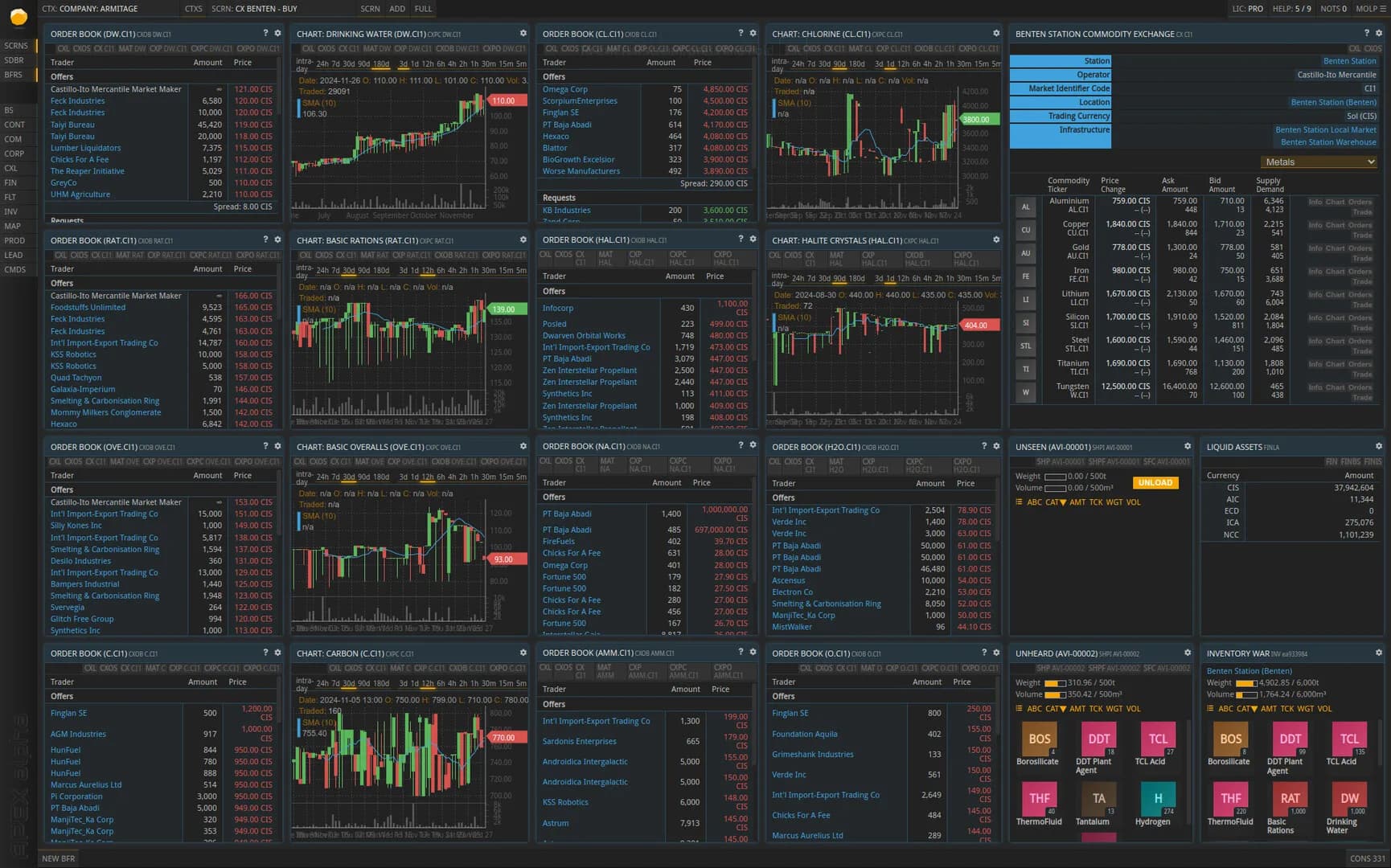Switch to the BFRS sidebar tab

(14, 75)
